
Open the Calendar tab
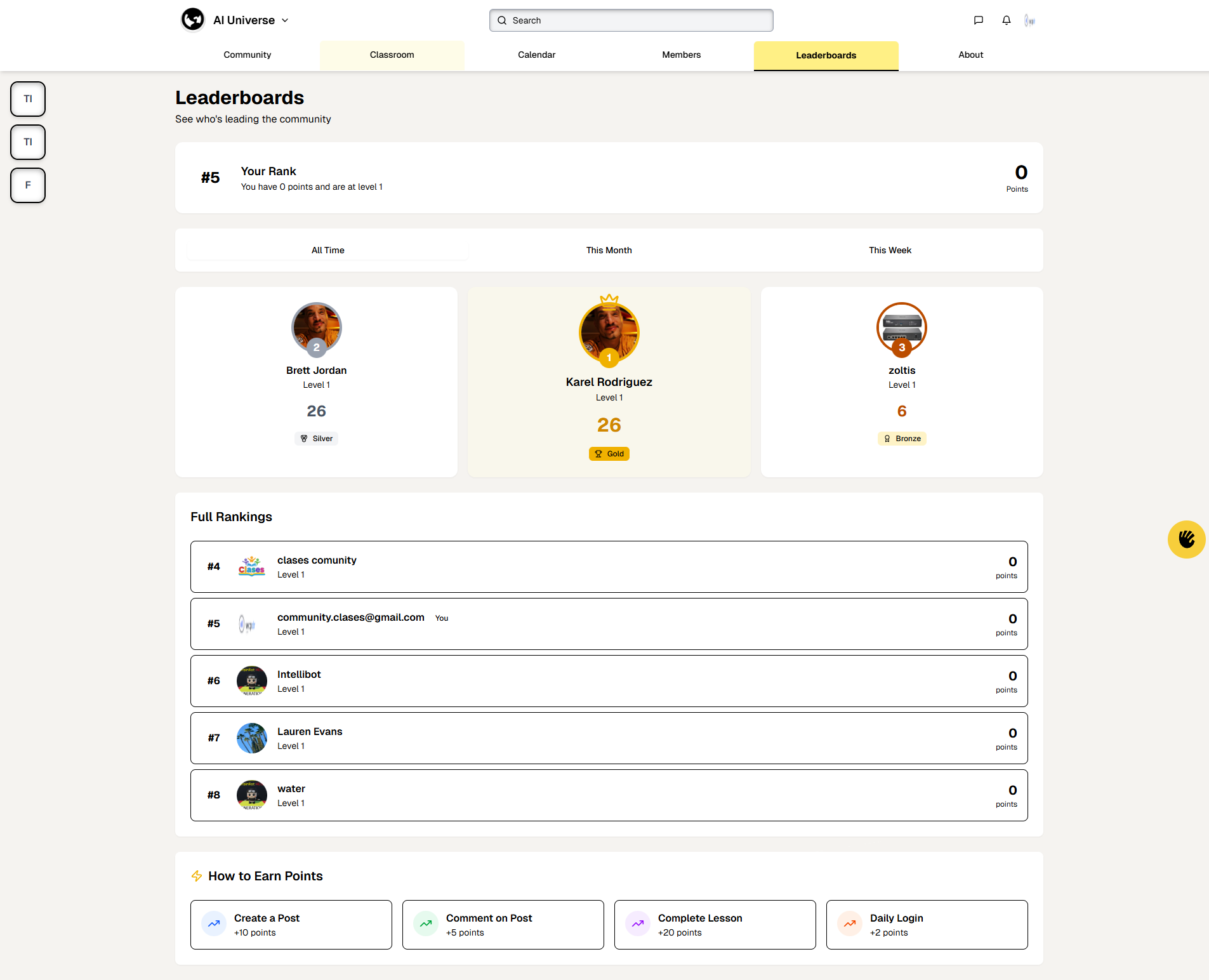coord(536,55)
